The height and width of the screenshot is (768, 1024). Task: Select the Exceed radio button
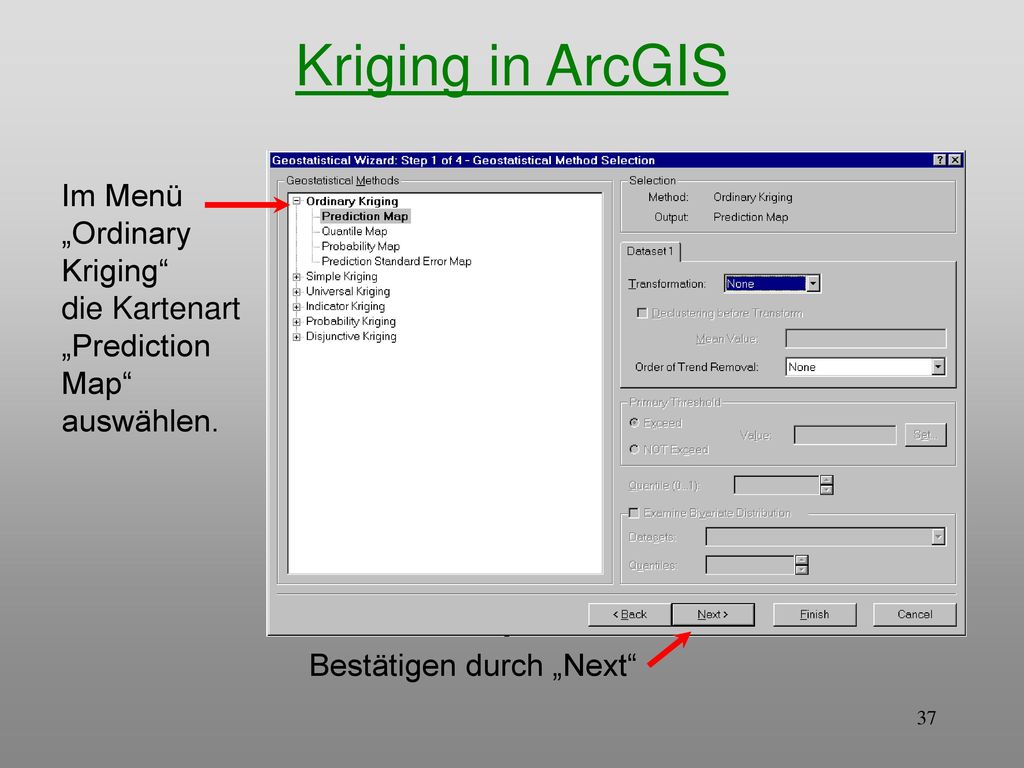[633, 423]
